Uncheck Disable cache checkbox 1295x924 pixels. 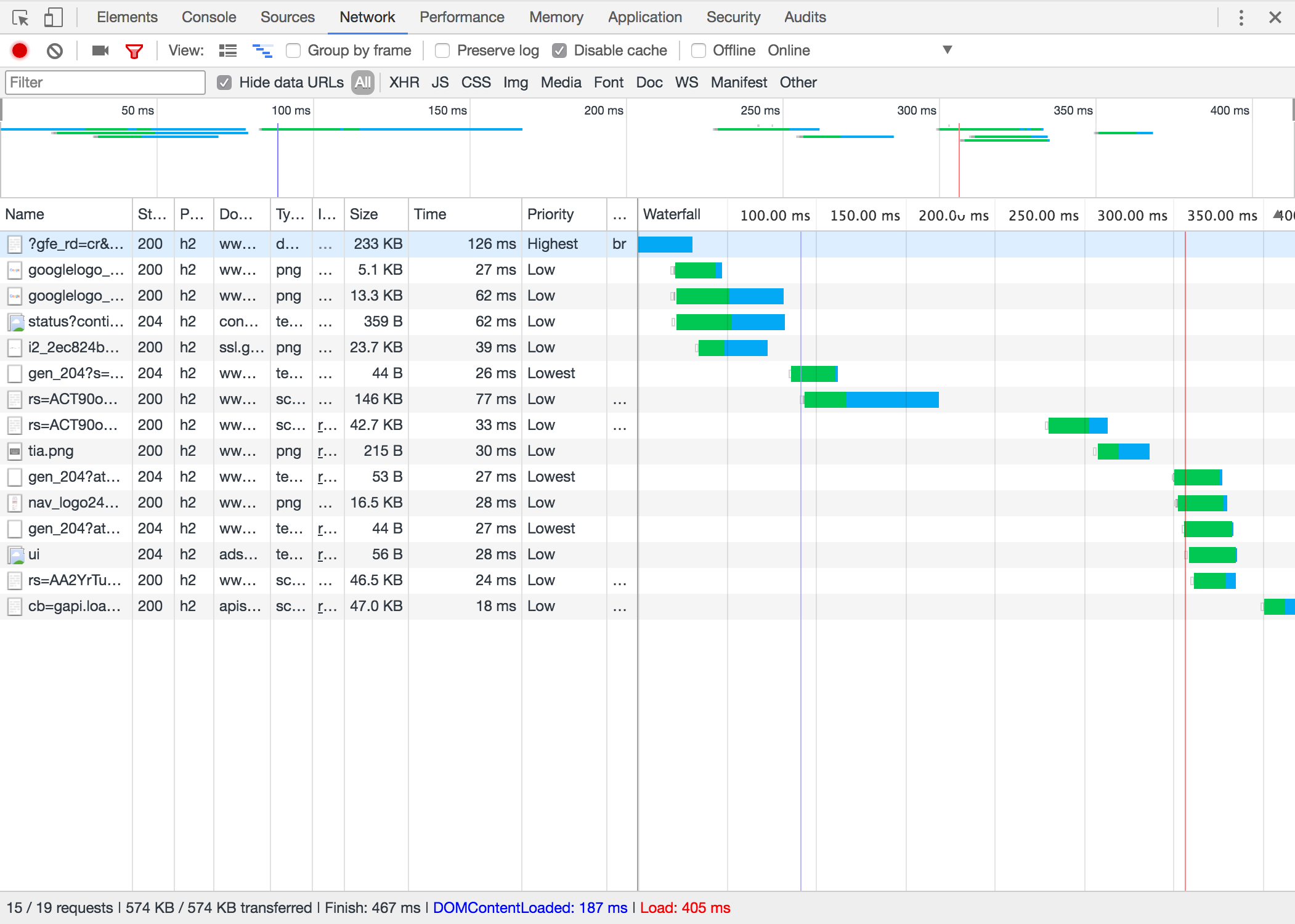(x=559, y=51)
